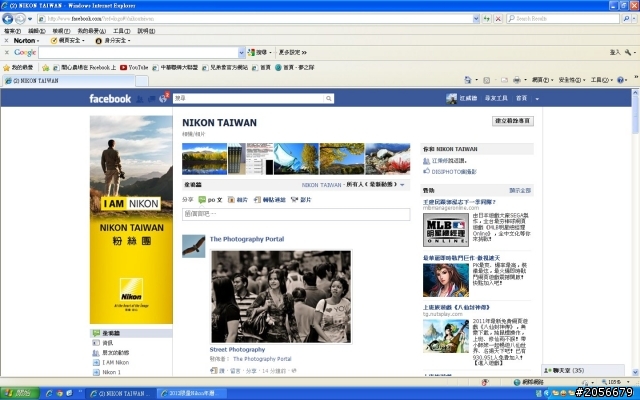640x400 pixels.
Task: Open the Tools menu in the menu bar
Action: point(121,31)
